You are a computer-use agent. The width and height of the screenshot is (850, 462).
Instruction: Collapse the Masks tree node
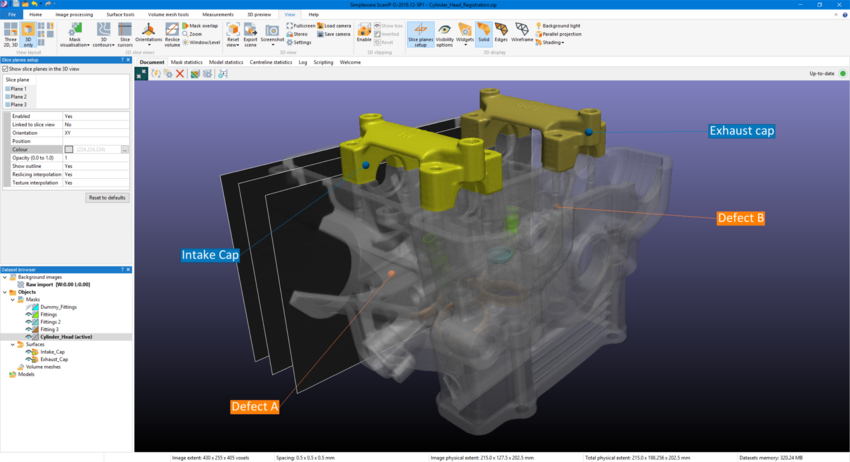[x=13, y=299]
